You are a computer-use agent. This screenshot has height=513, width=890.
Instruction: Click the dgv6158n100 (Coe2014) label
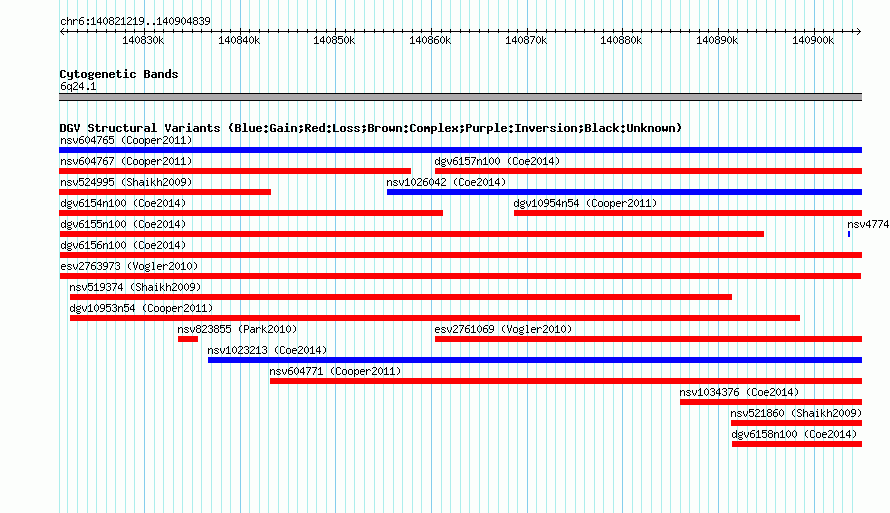click(794, 434)
